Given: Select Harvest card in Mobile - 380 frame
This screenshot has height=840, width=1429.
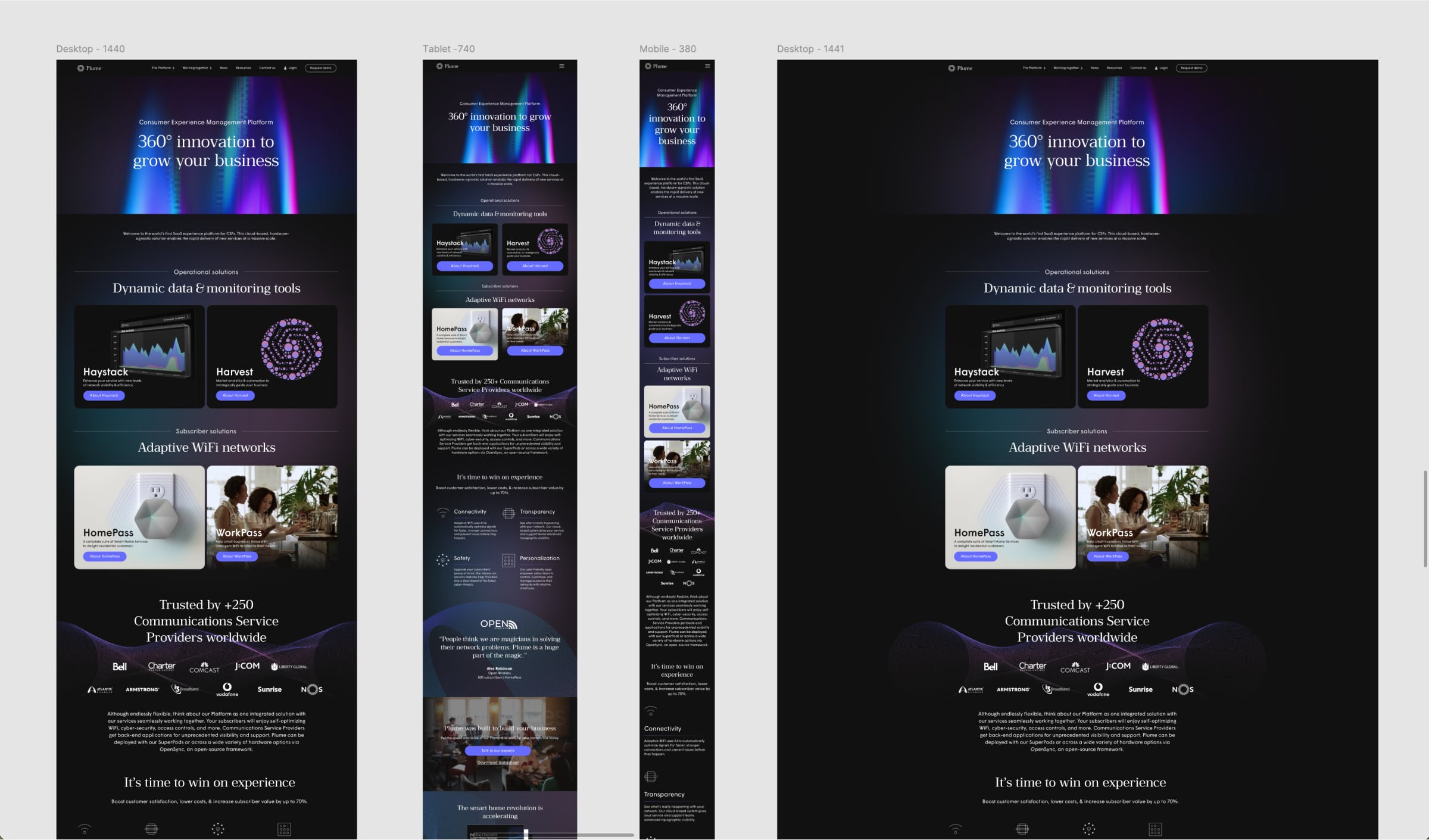Looking at the screenshot, I should pos(677,321).
